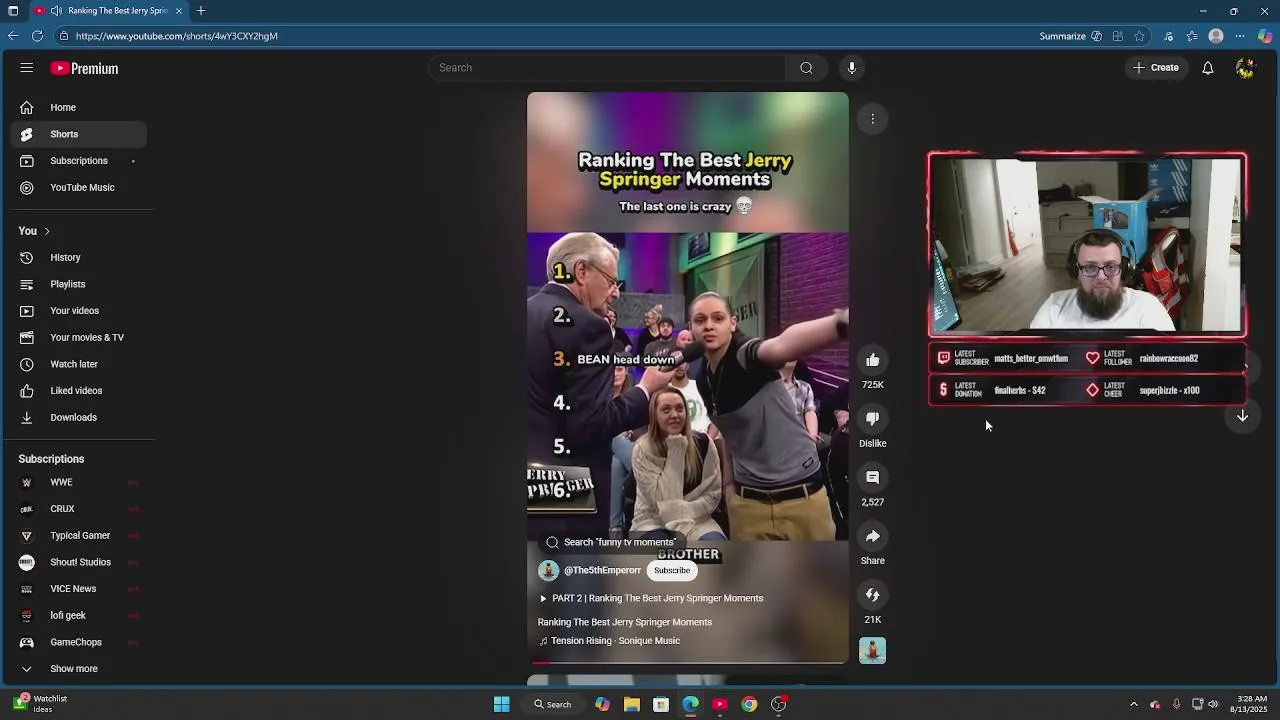Viewport: 1280px width, 720px height.
Task: Click the Create button
Action: 1156,68
